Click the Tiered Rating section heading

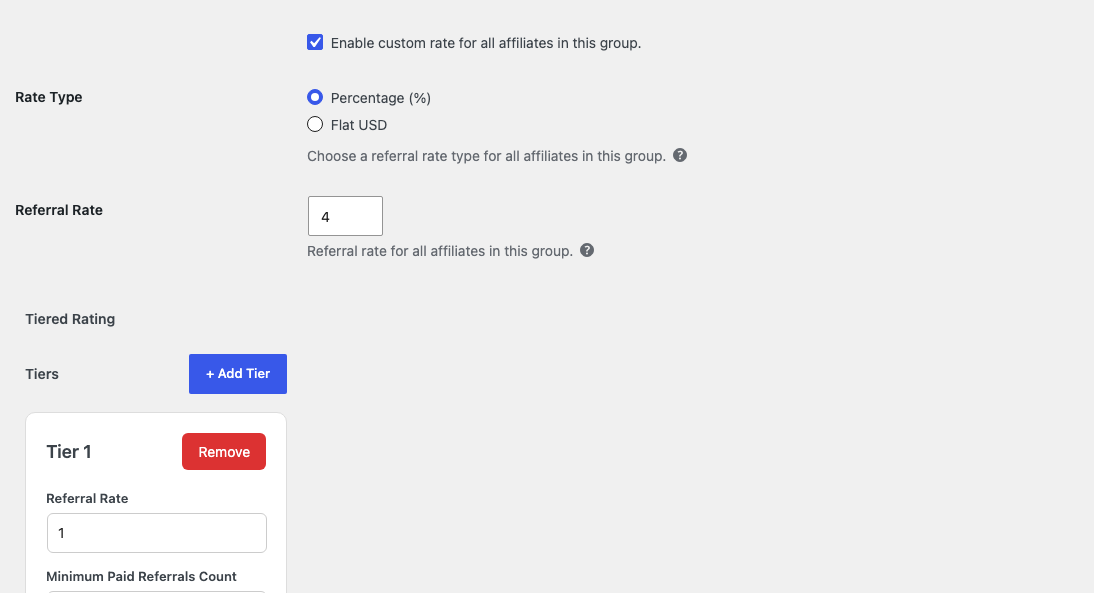point(70,319)
